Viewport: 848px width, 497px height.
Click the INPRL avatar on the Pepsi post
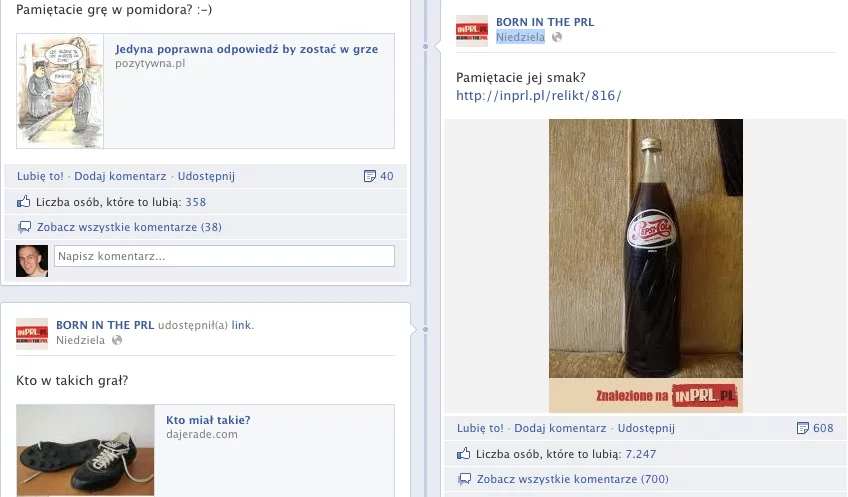click(472, 31)
